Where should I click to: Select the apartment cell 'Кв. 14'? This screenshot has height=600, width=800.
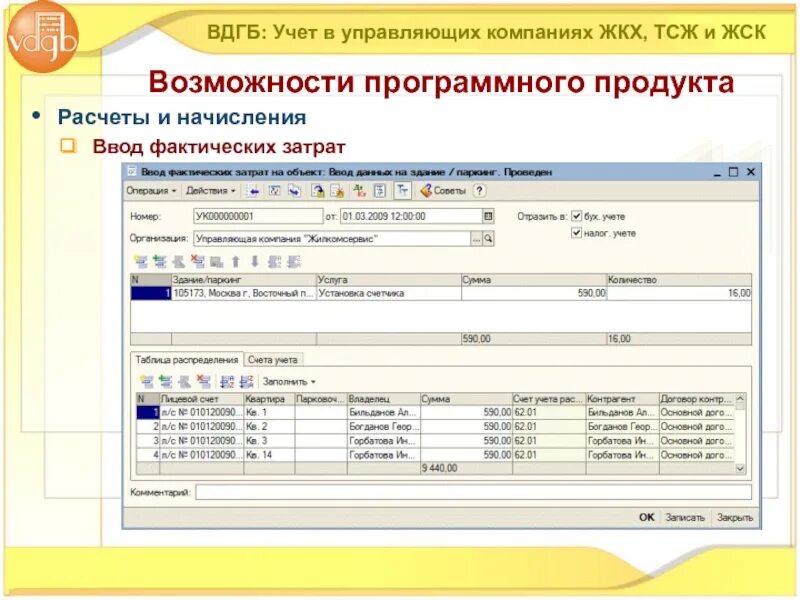269,455
